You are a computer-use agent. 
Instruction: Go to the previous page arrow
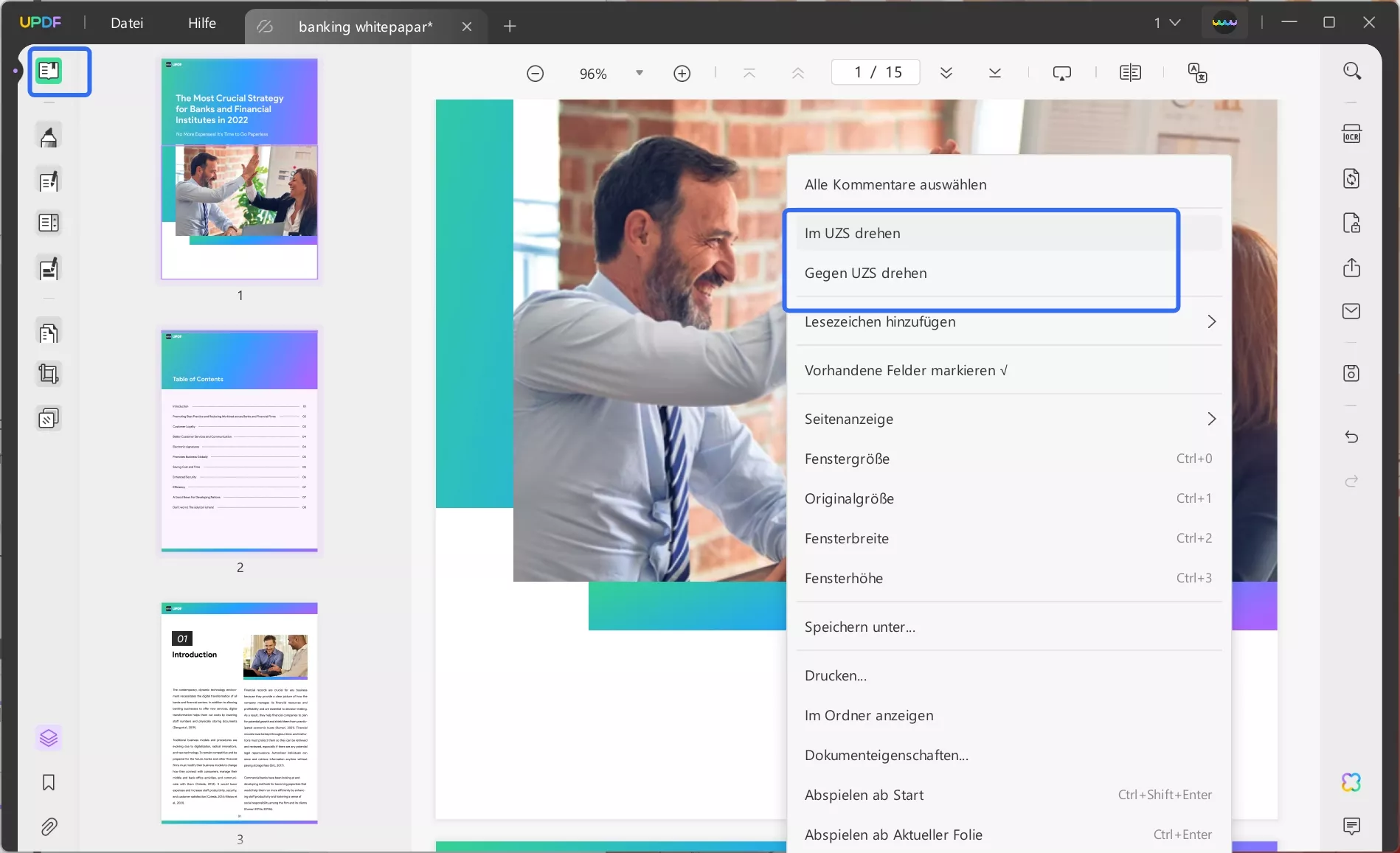pyautogui.click(x=798, y=73)
